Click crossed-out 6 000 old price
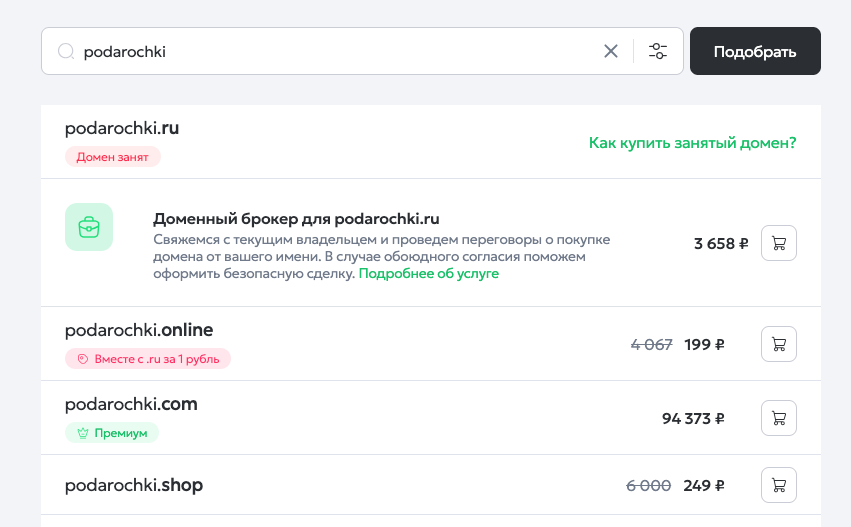The width and height of the screenshot is (851, 527). pyautogui.click(x=648, y=485)
